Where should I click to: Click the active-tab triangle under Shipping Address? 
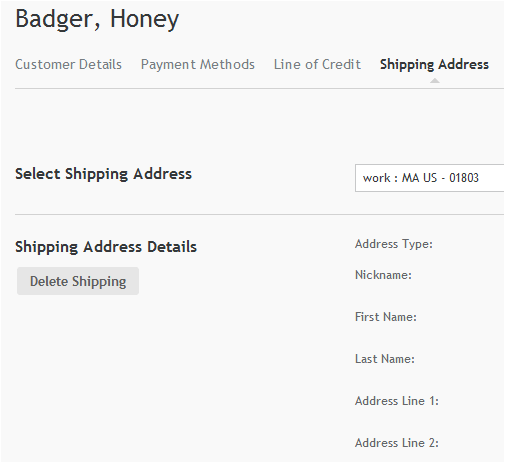(435, 80)
